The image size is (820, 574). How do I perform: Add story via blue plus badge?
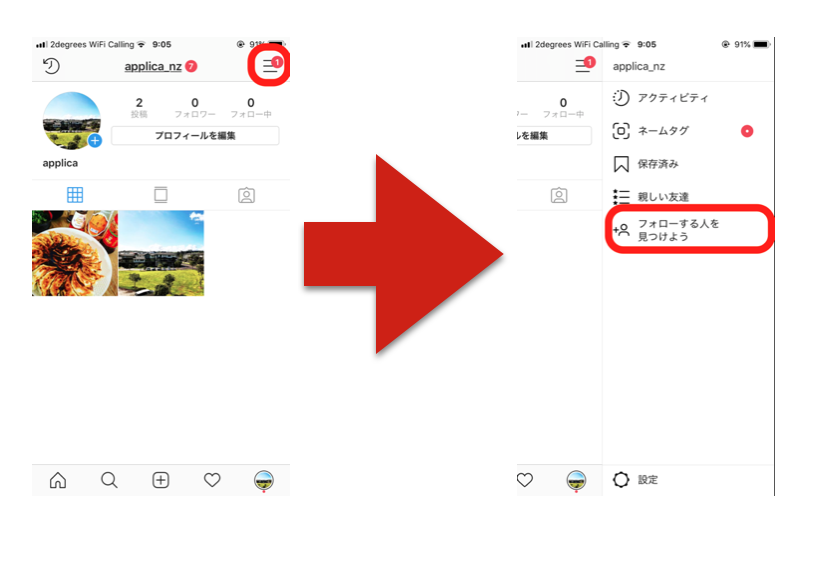point(95,141)
